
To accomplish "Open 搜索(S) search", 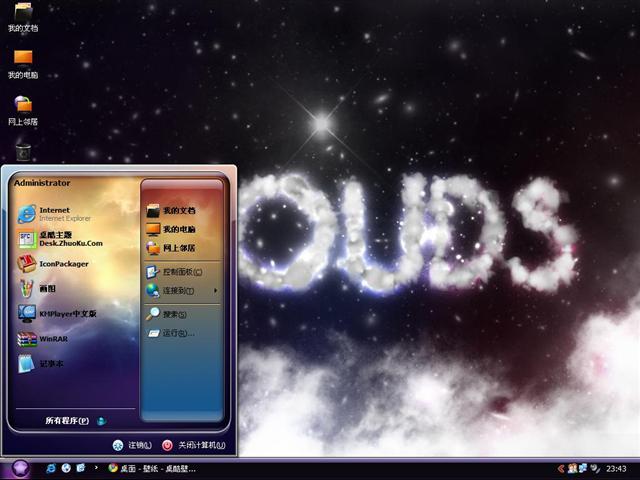I will [x=167, y=314].
